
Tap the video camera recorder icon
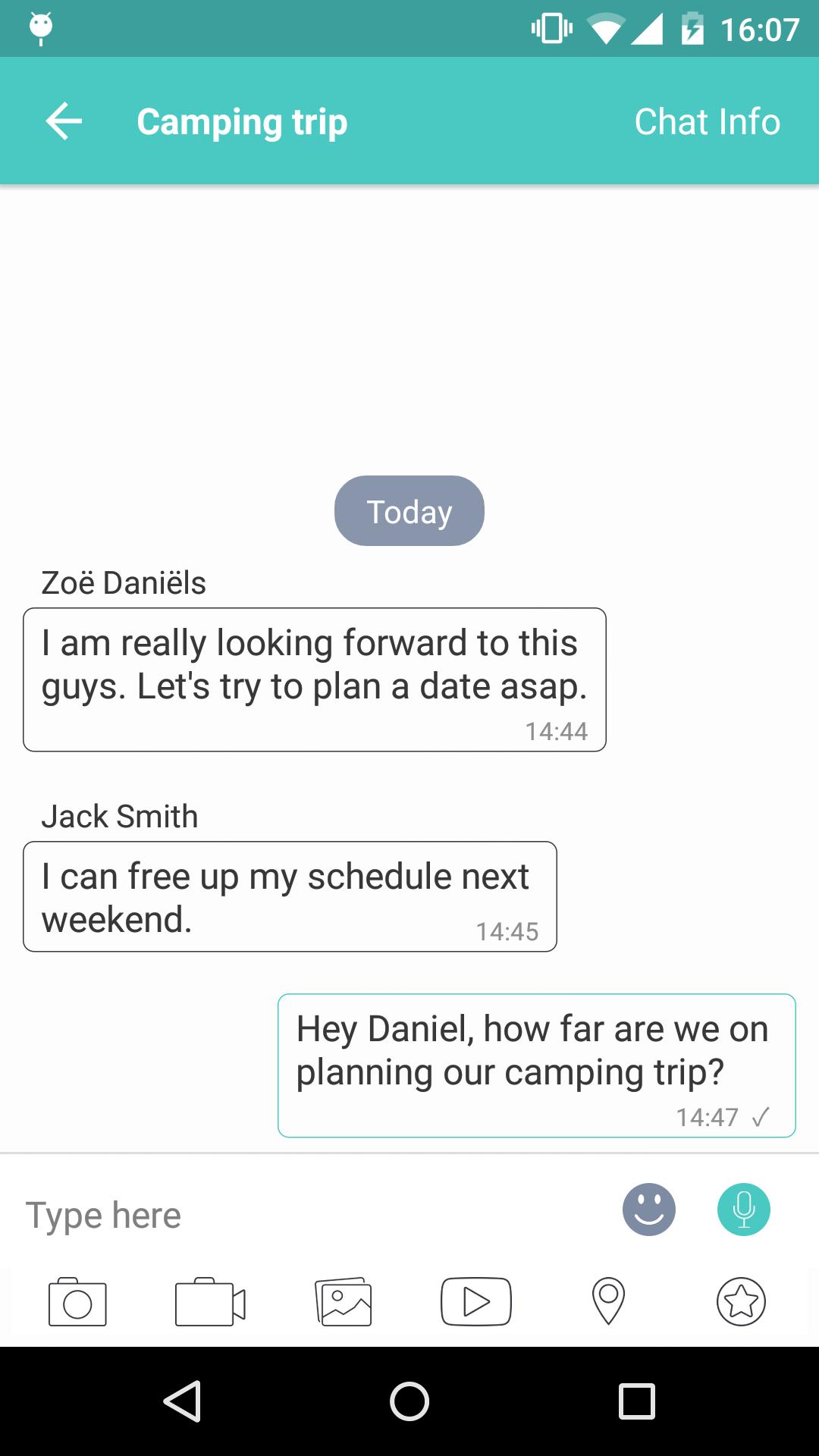(x=210, y=1302)
